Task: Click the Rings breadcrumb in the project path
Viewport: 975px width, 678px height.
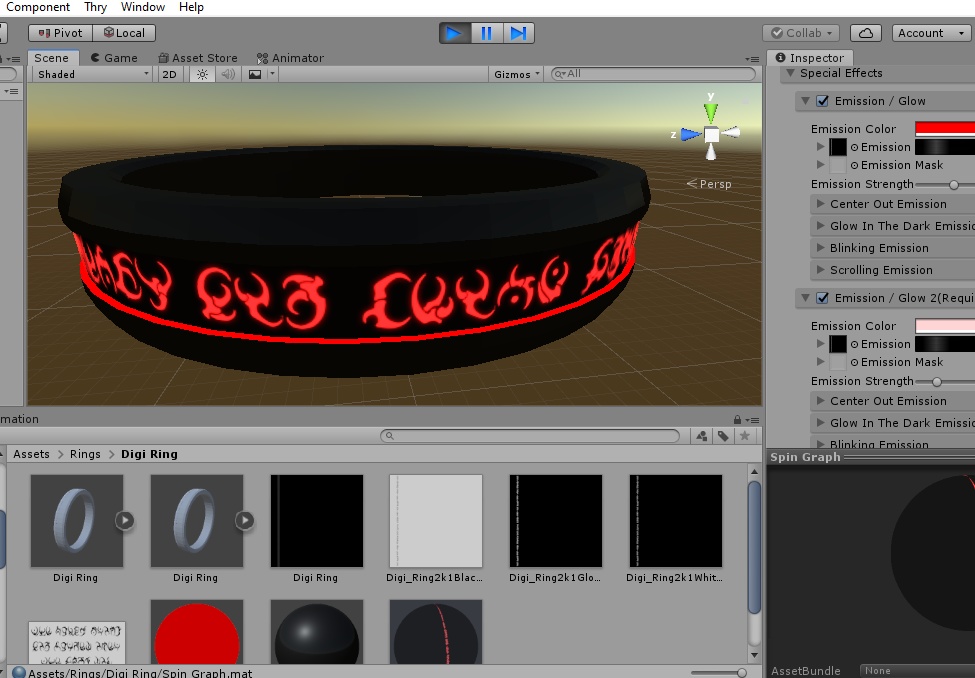Action: tap(85, 454)
